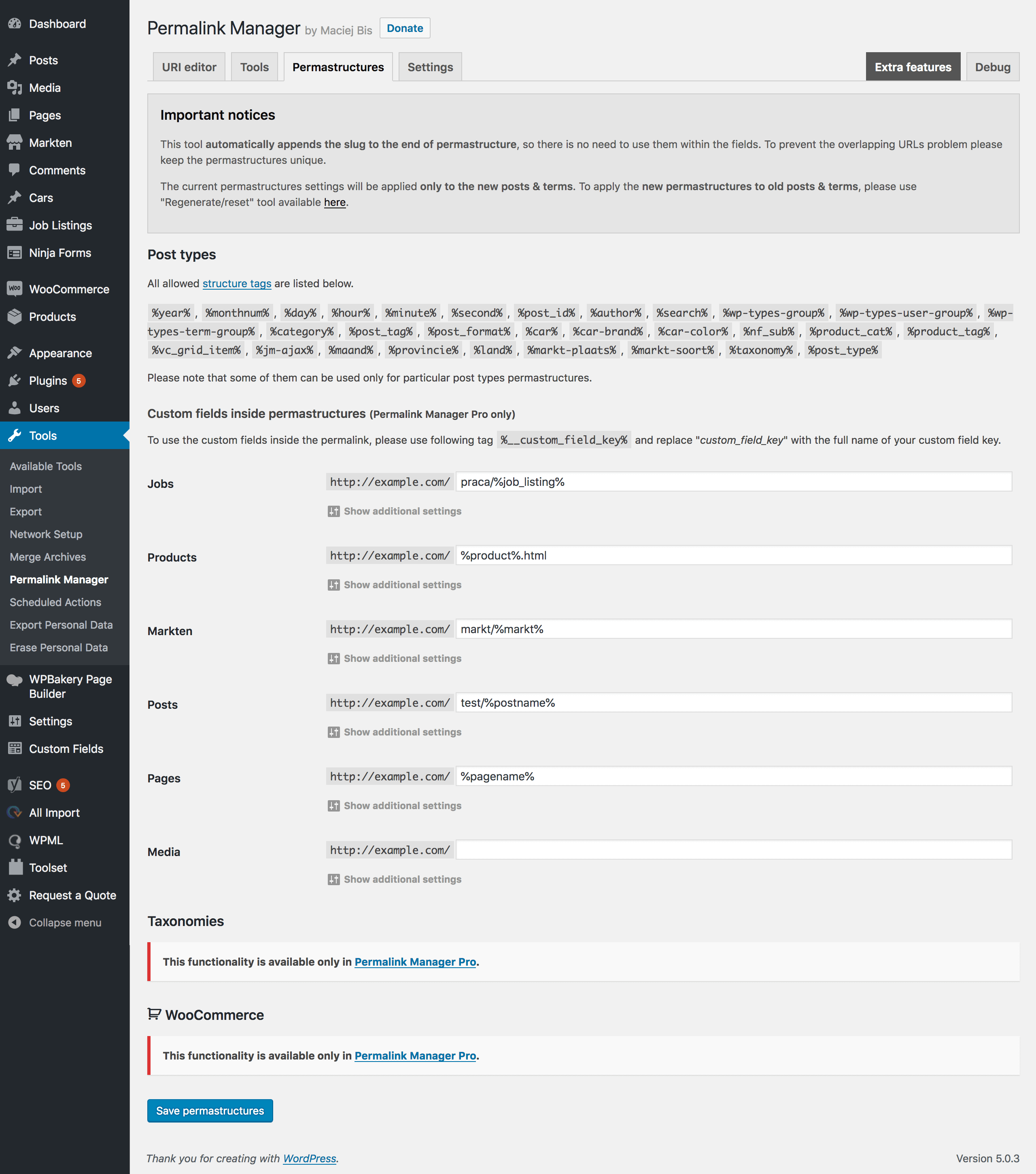1036x1174 pixels.
Task: Click the WPML icon in sidebar
Action: [x=15, y=839]
